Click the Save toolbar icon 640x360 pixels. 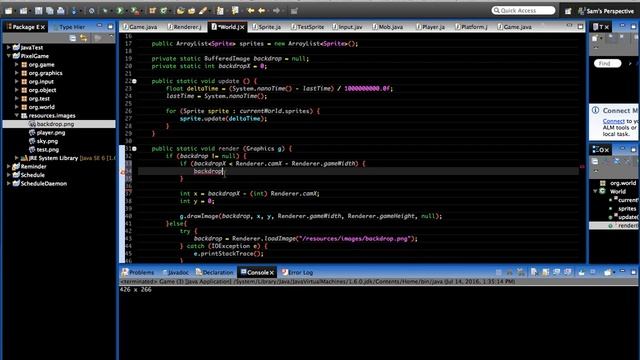(x=38, y=11)
